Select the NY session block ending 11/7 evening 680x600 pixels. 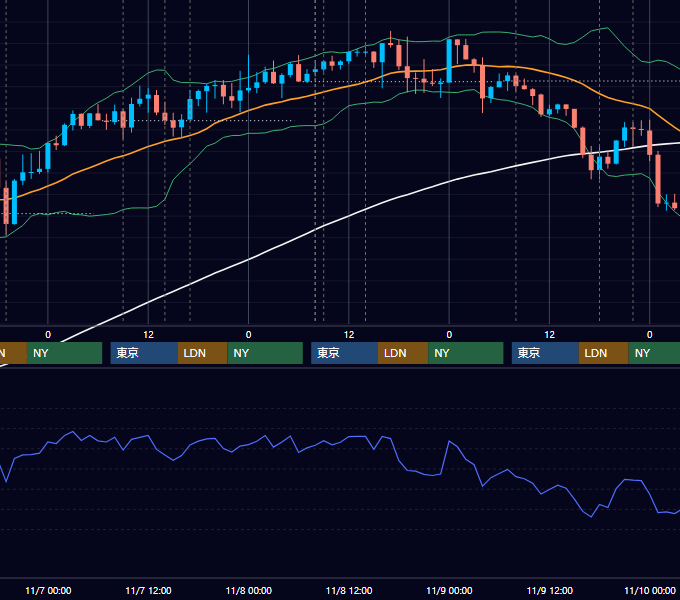265,353
